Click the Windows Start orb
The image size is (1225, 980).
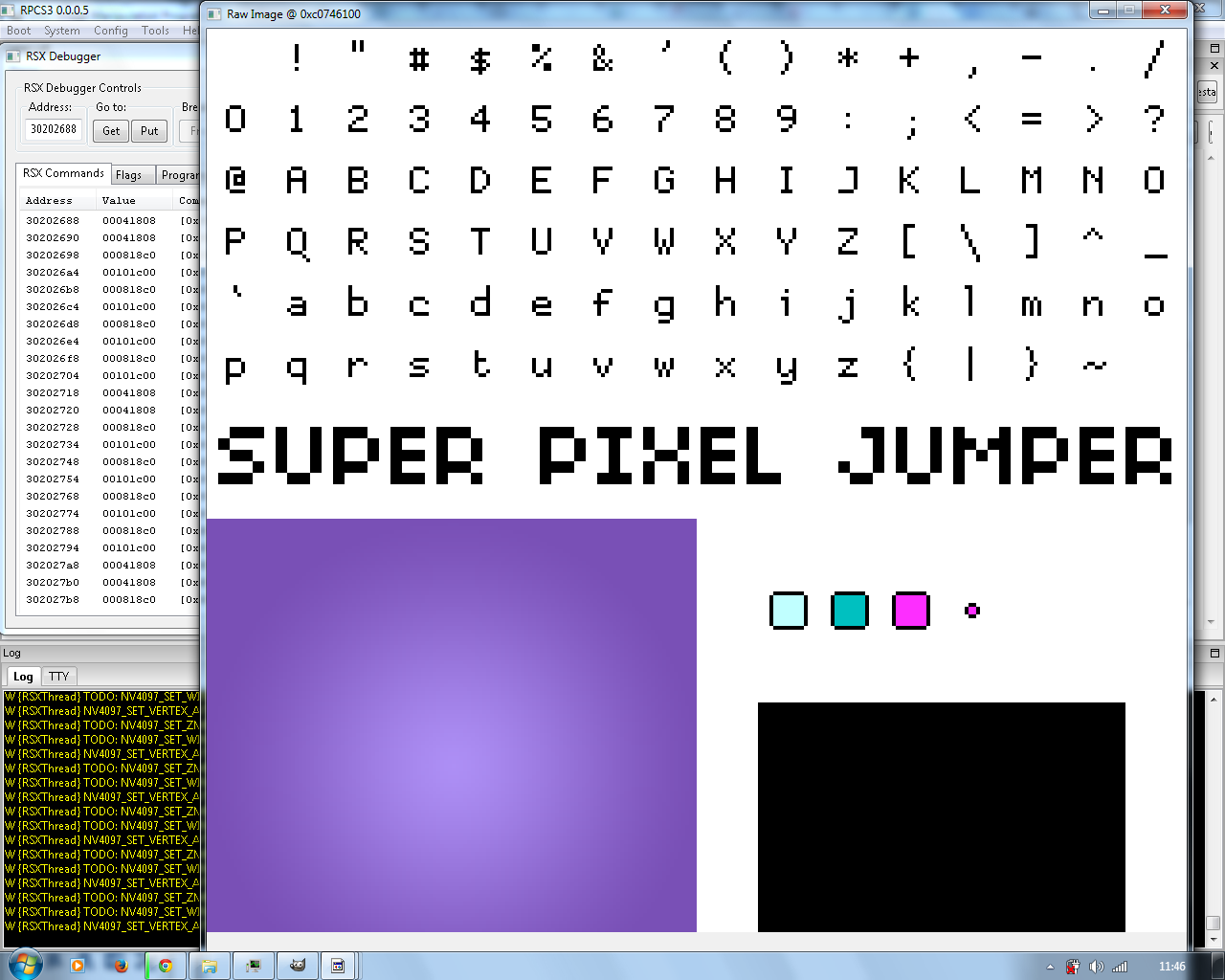25,965
